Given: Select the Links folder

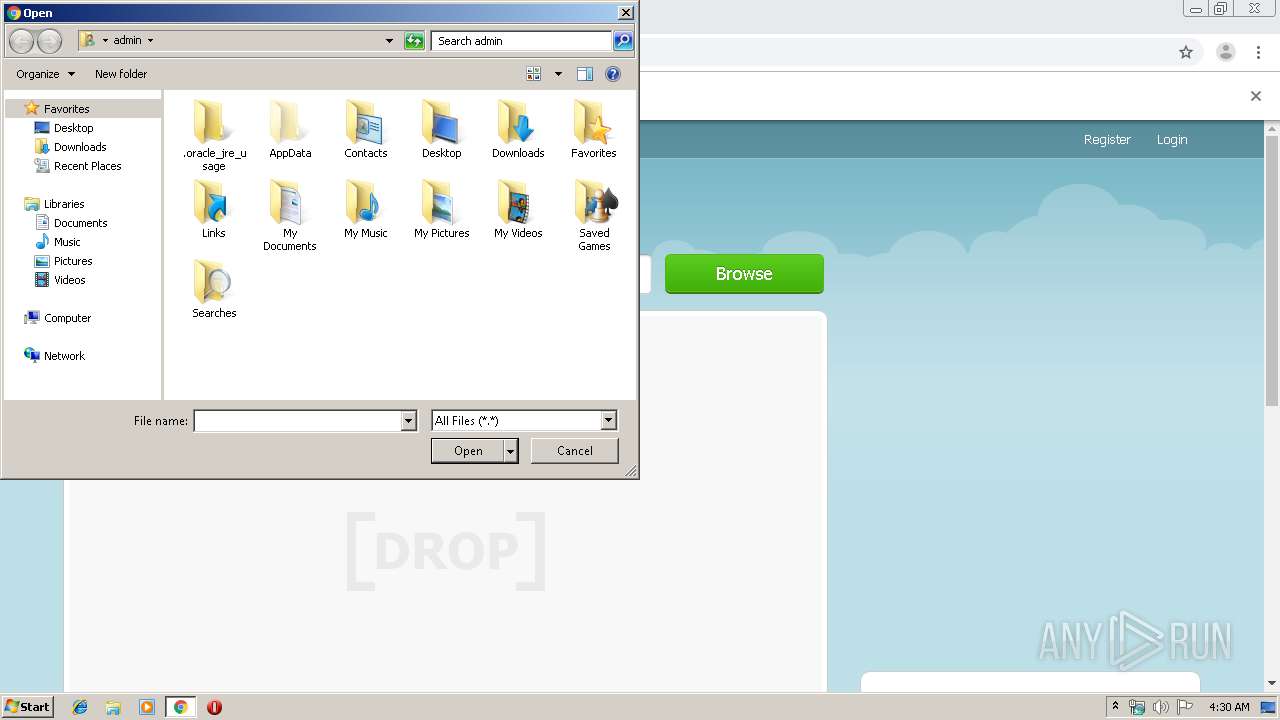Looking at the screenshot, I should click(x=214, y=209).
